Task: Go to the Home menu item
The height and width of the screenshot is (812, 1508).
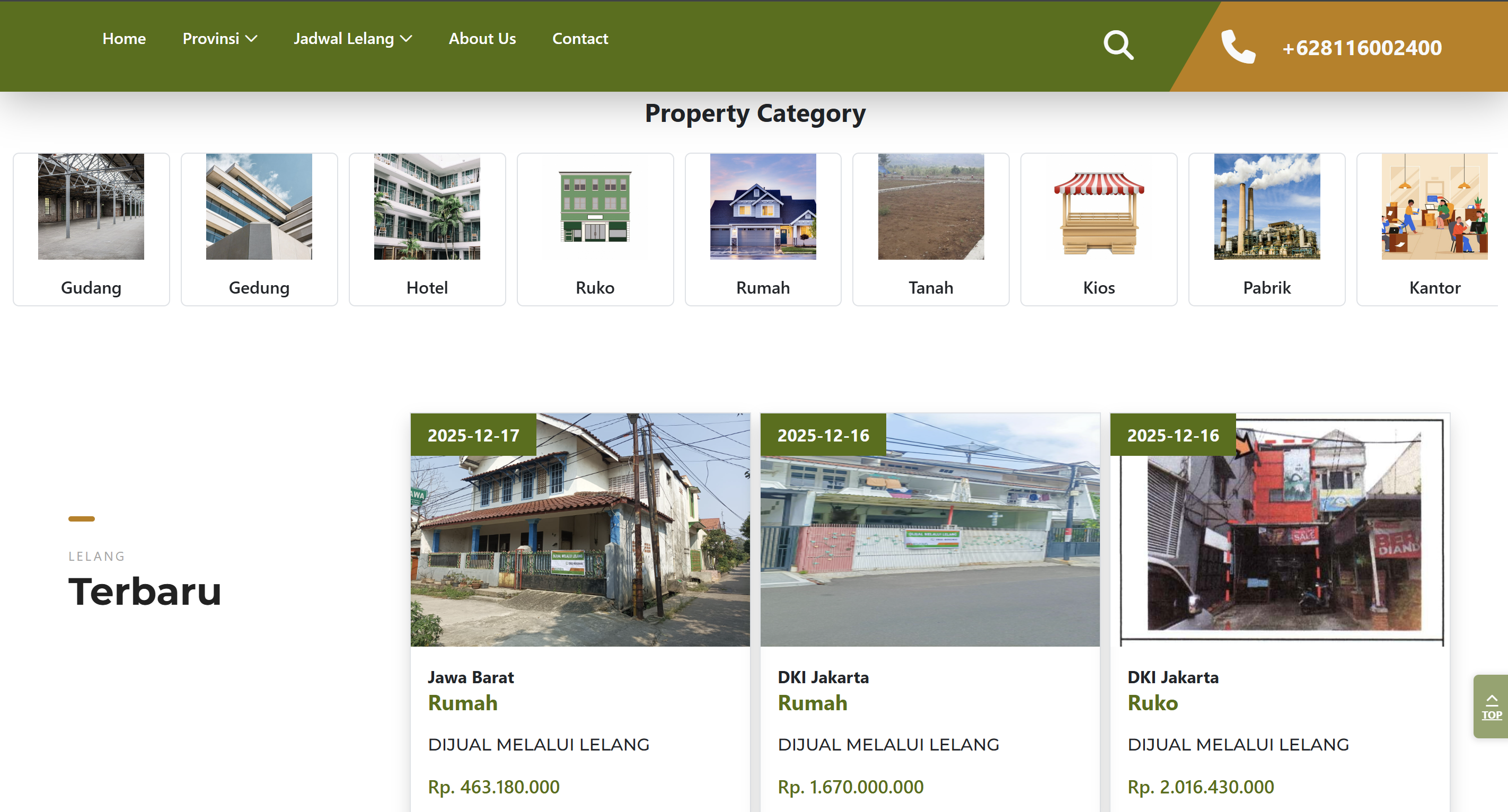Action: 124,39
